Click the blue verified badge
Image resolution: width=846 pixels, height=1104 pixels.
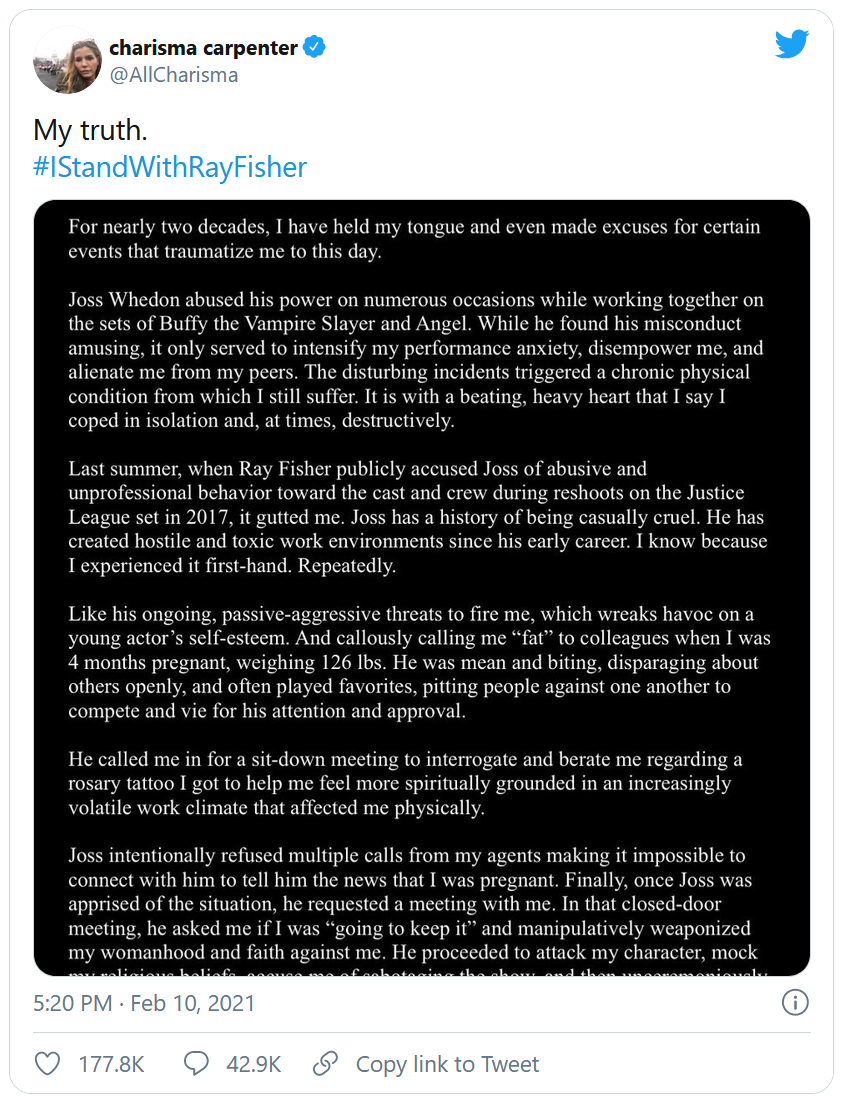(x=315, y=47)
